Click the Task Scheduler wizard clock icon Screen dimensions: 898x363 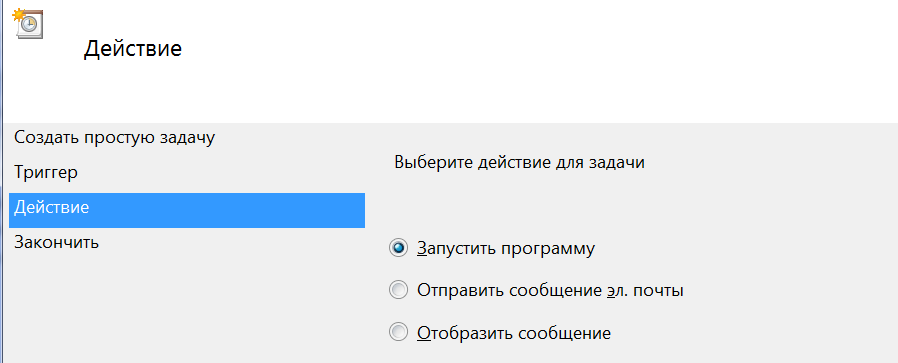pos(28,23)
